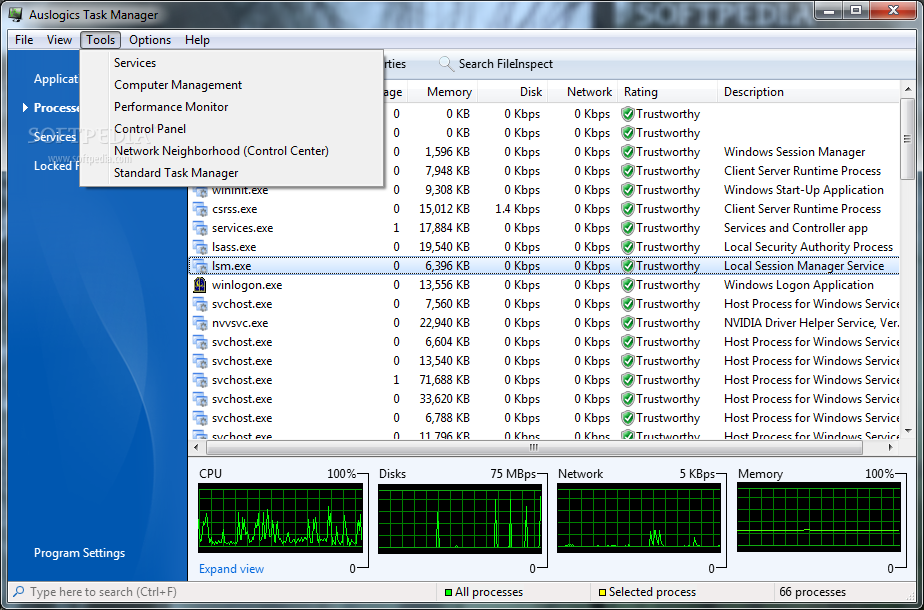
Task: Click yellow Selected process legend square
Action: click(602, 592)
